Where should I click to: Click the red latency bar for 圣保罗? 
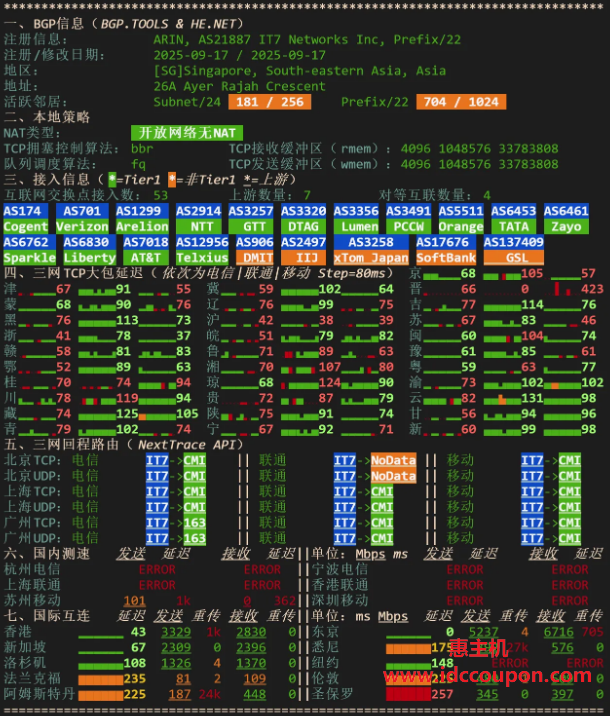point(408,695)
